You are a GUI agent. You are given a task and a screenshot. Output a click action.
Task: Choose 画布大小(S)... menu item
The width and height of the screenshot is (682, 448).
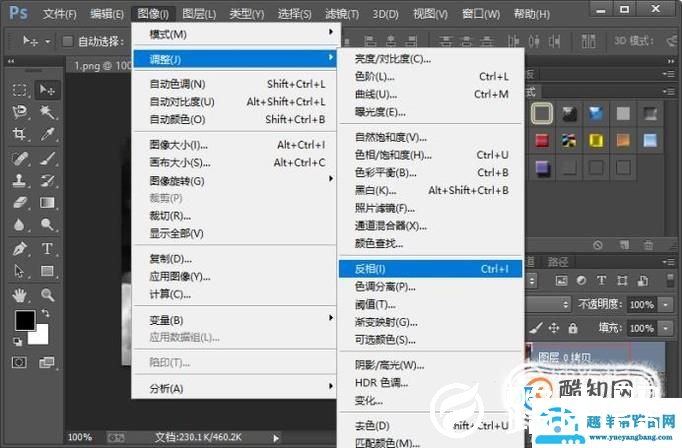click(235, 162)
